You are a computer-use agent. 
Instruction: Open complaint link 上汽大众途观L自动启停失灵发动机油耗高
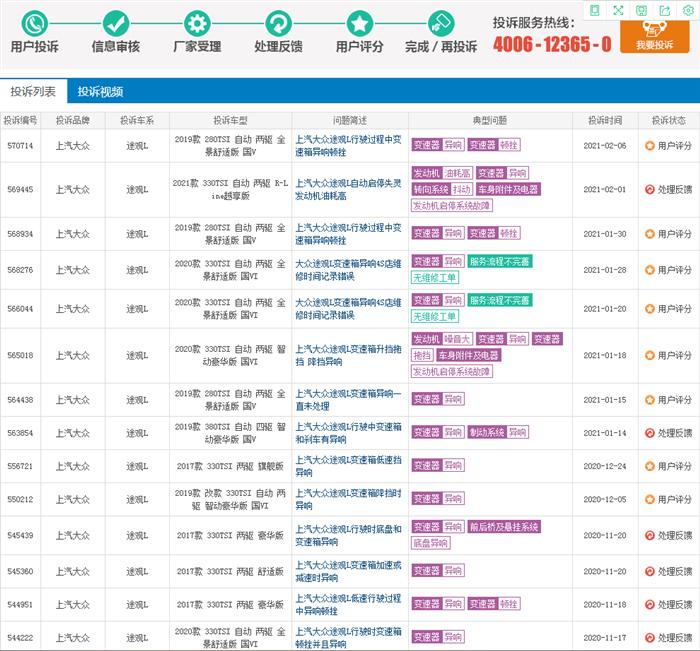(348, 189)
